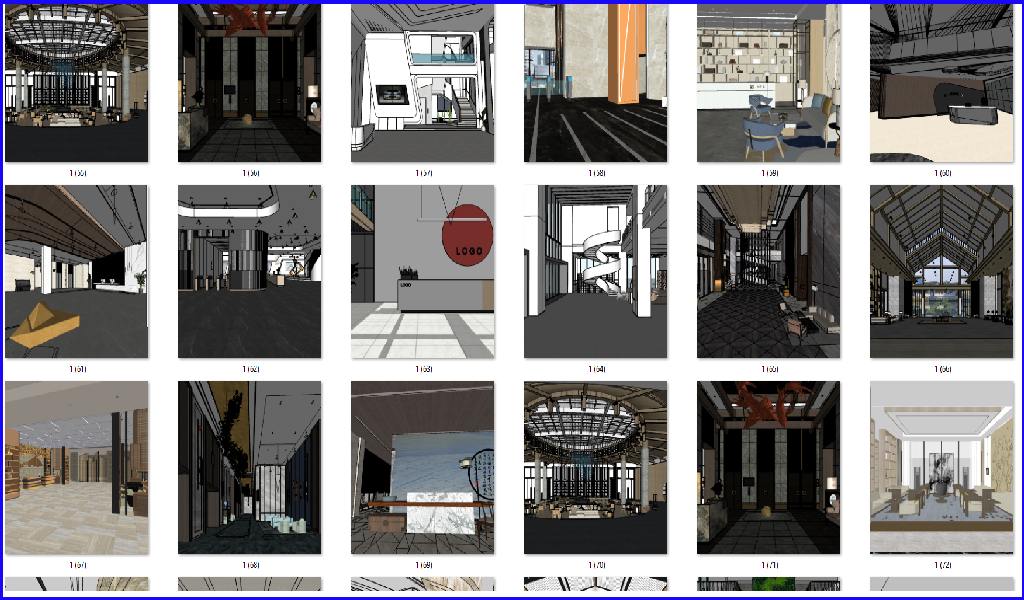Select the white spiral staircase lobby thumbnail

[596, 271]
